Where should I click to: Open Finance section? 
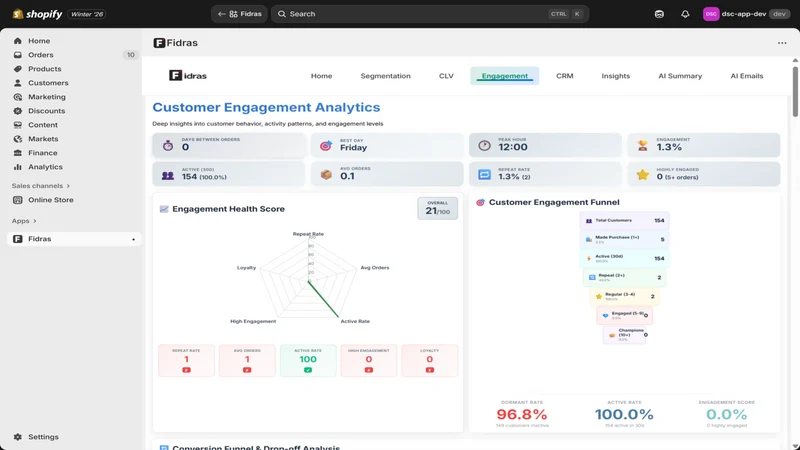[x=42, y=153]
